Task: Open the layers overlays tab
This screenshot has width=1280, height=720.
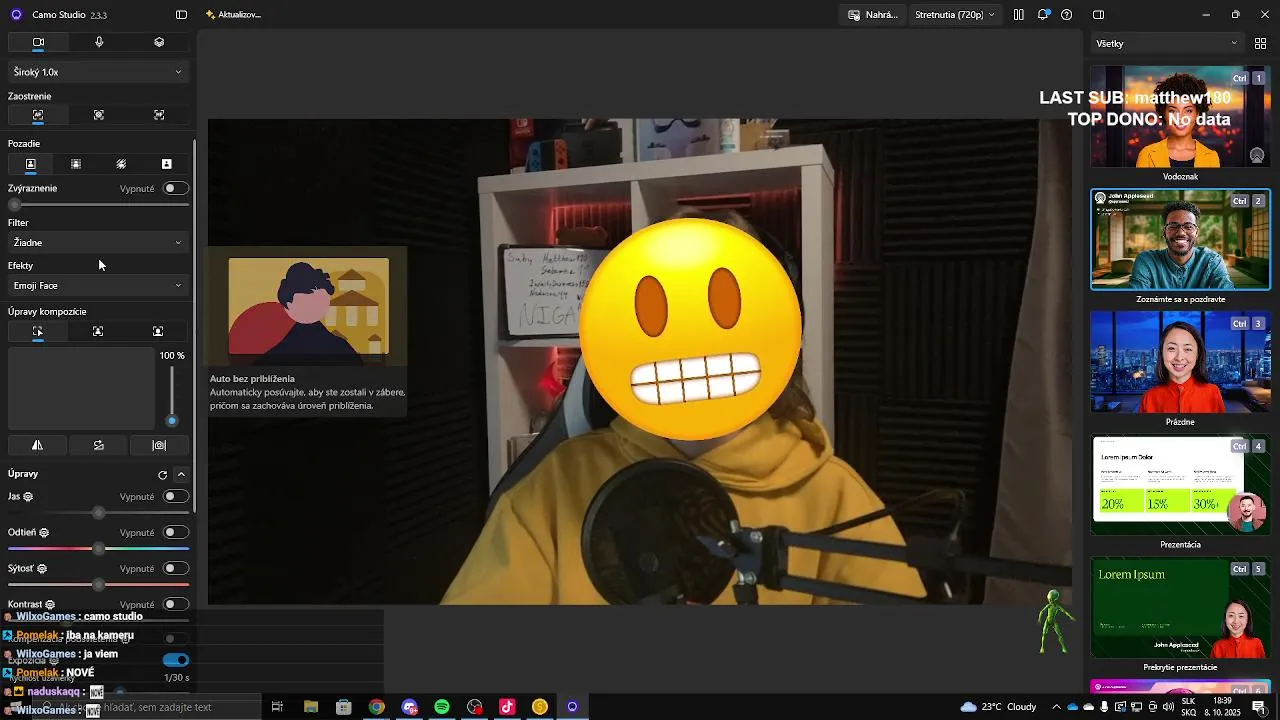Action: point(159,42)
